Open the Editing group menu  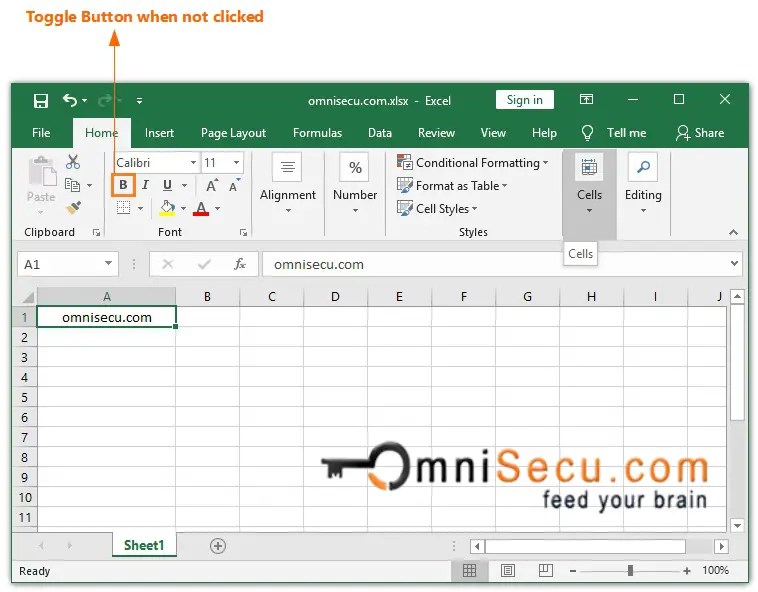click(x=643, y=184)
